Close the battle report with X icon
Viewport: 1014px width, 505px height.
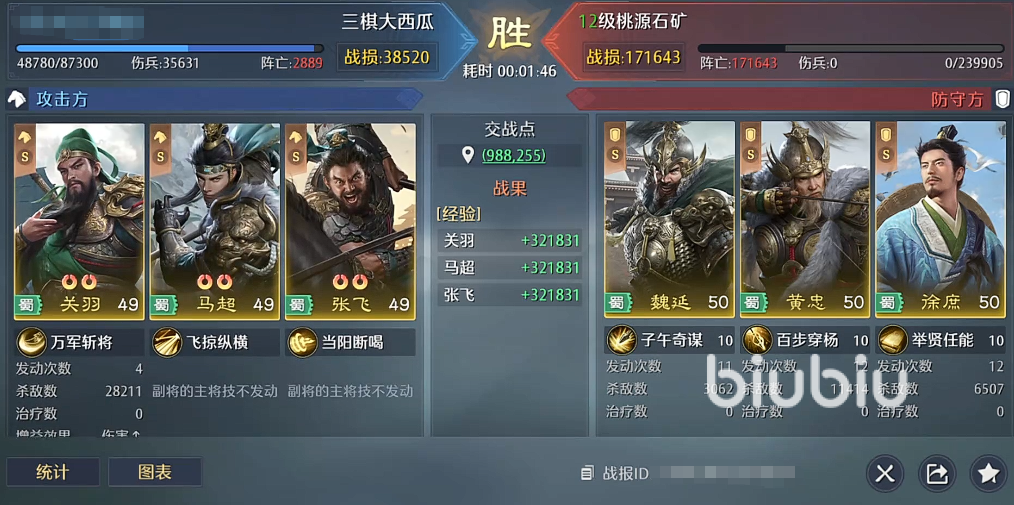(x=885, y=474)
